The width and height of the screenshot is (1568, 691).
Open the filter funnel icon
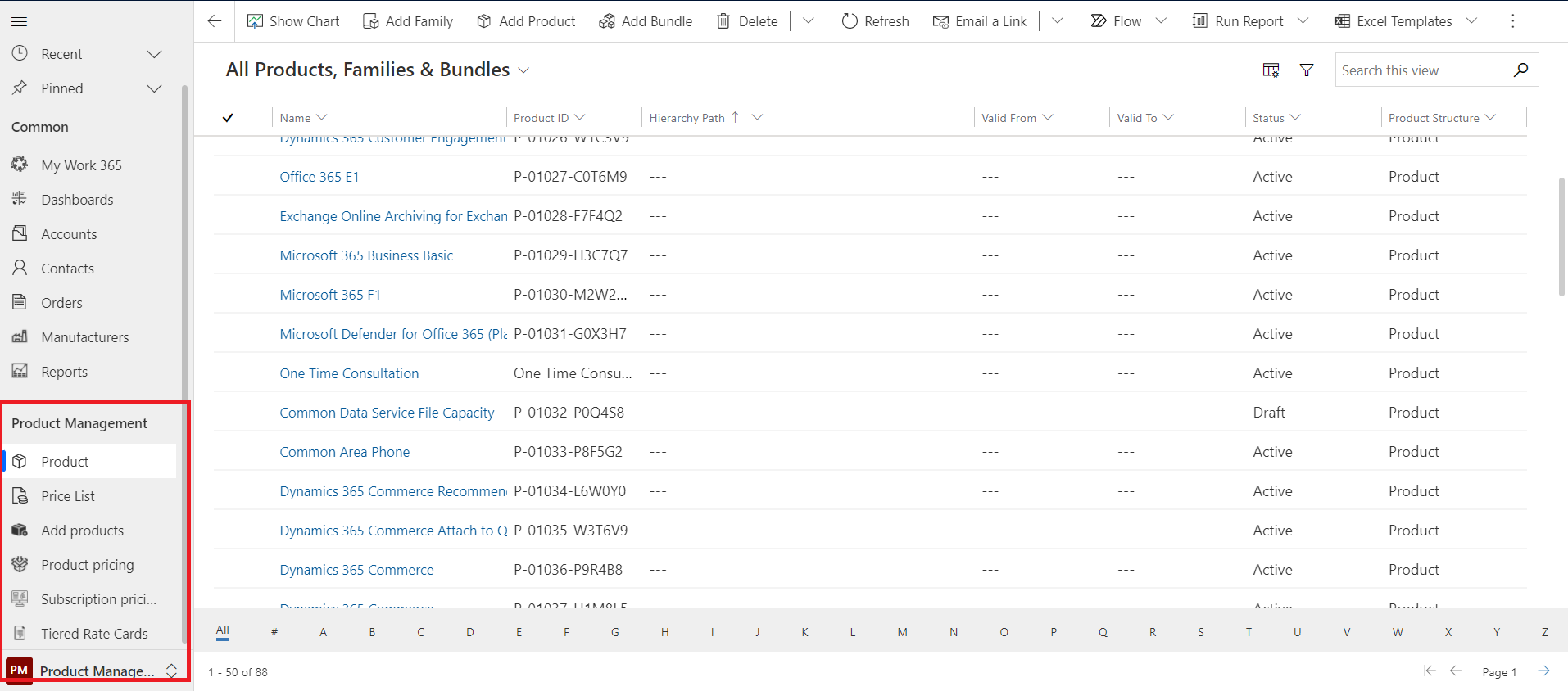click(1307, 70)
